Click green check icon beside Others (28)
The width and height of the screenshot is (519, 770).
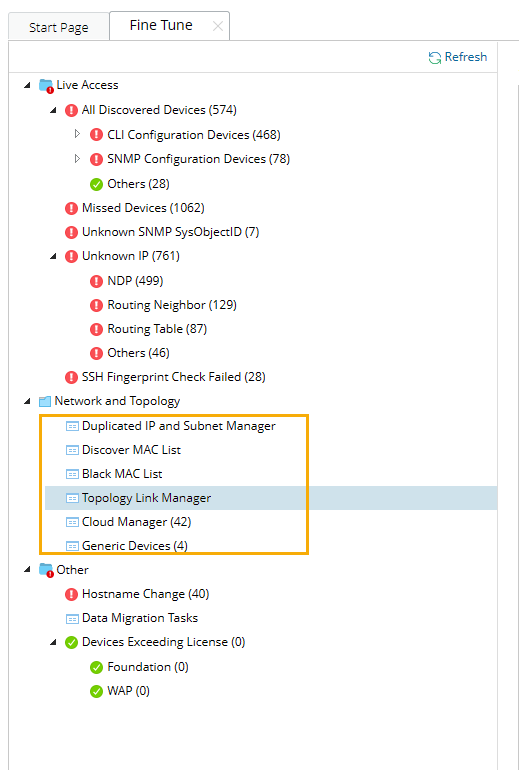coord(96,184)
